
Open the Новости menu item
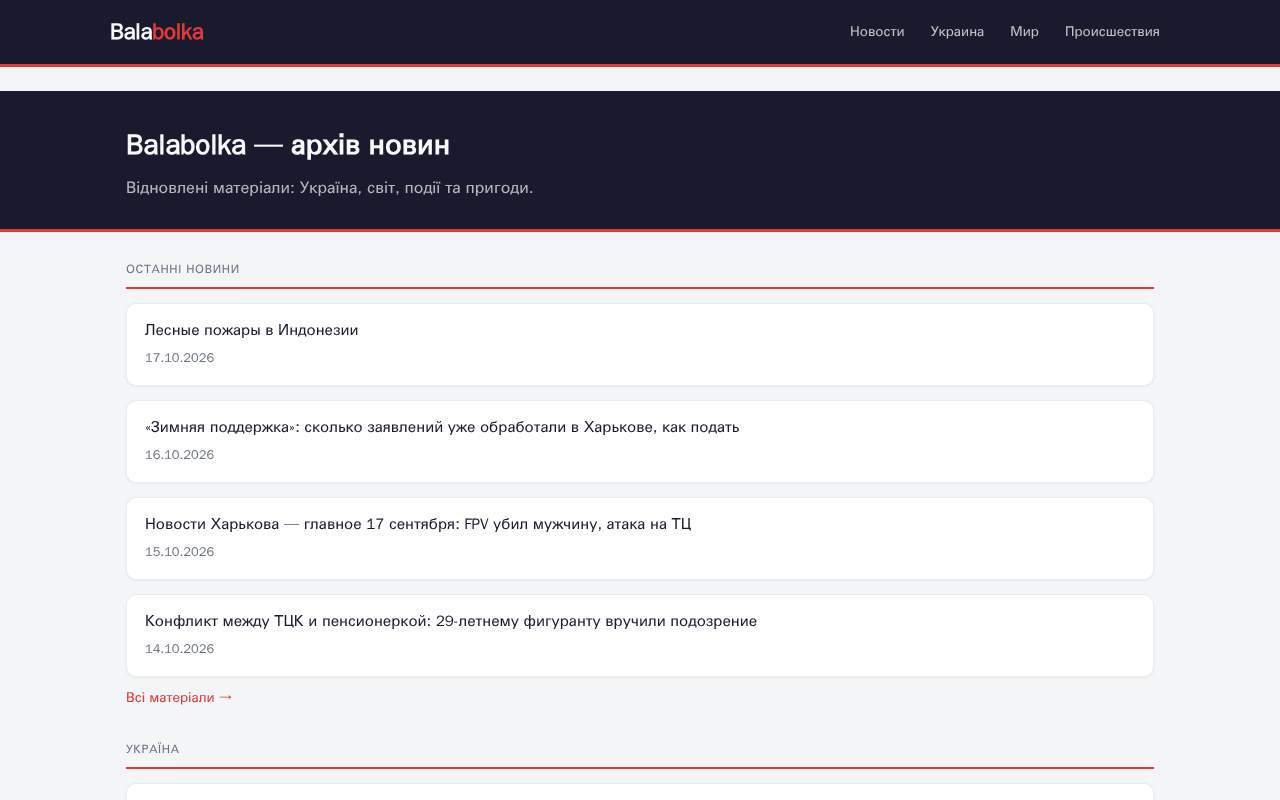pyautogui.click(x=877, y=32)
